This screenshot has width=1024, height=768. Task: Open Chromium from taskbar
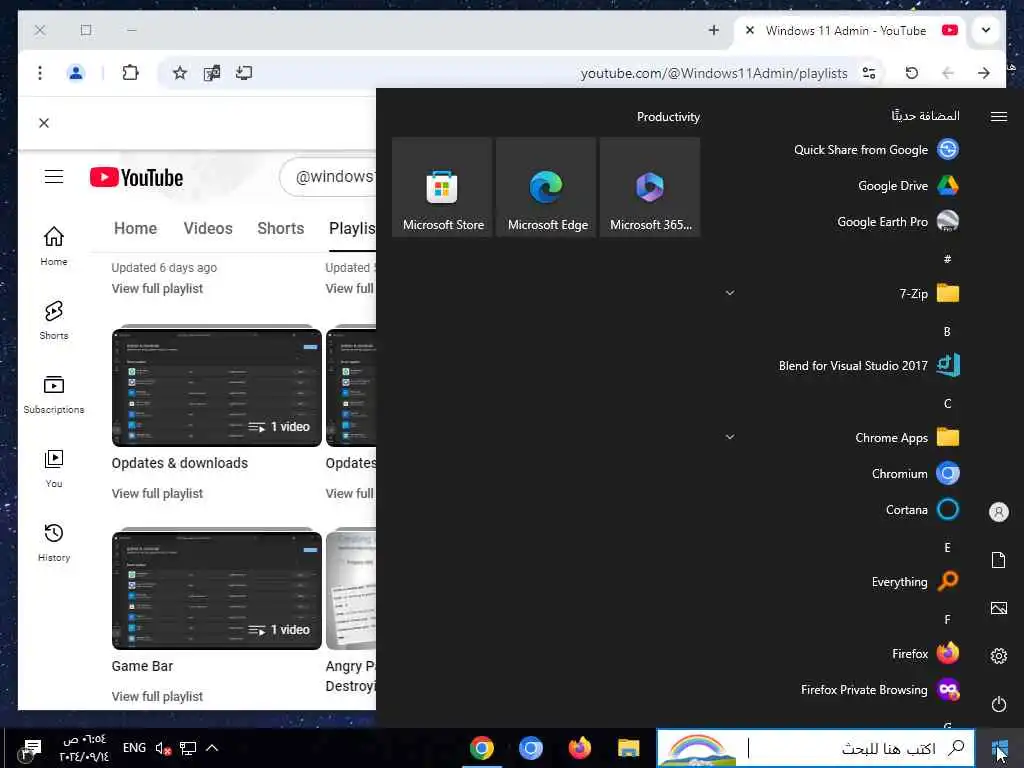click(x=530, y=748)
